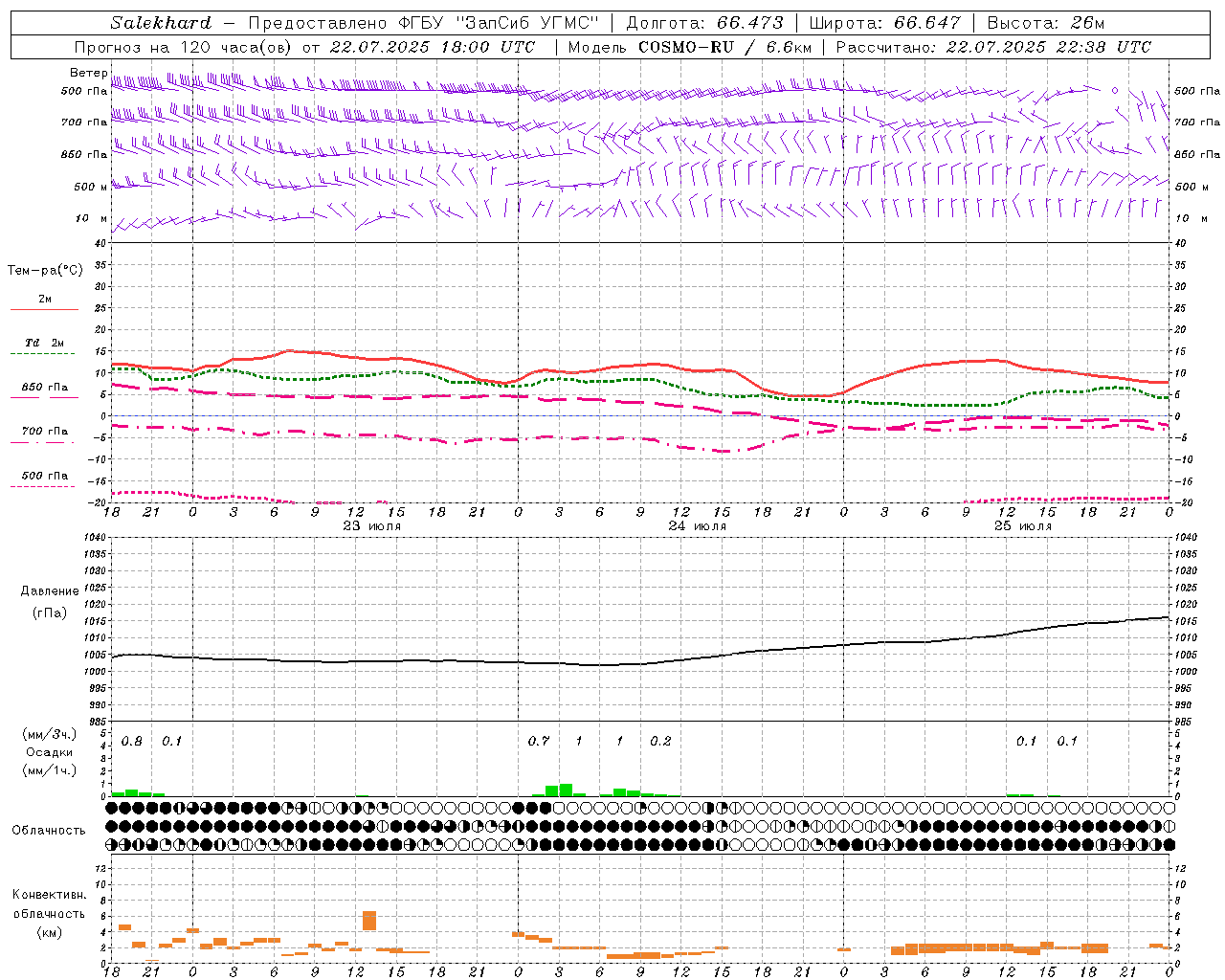Screen dimensions: 1225x980
Task: Click the Конвективн. convective cloud label
Action: pos(50,895)
